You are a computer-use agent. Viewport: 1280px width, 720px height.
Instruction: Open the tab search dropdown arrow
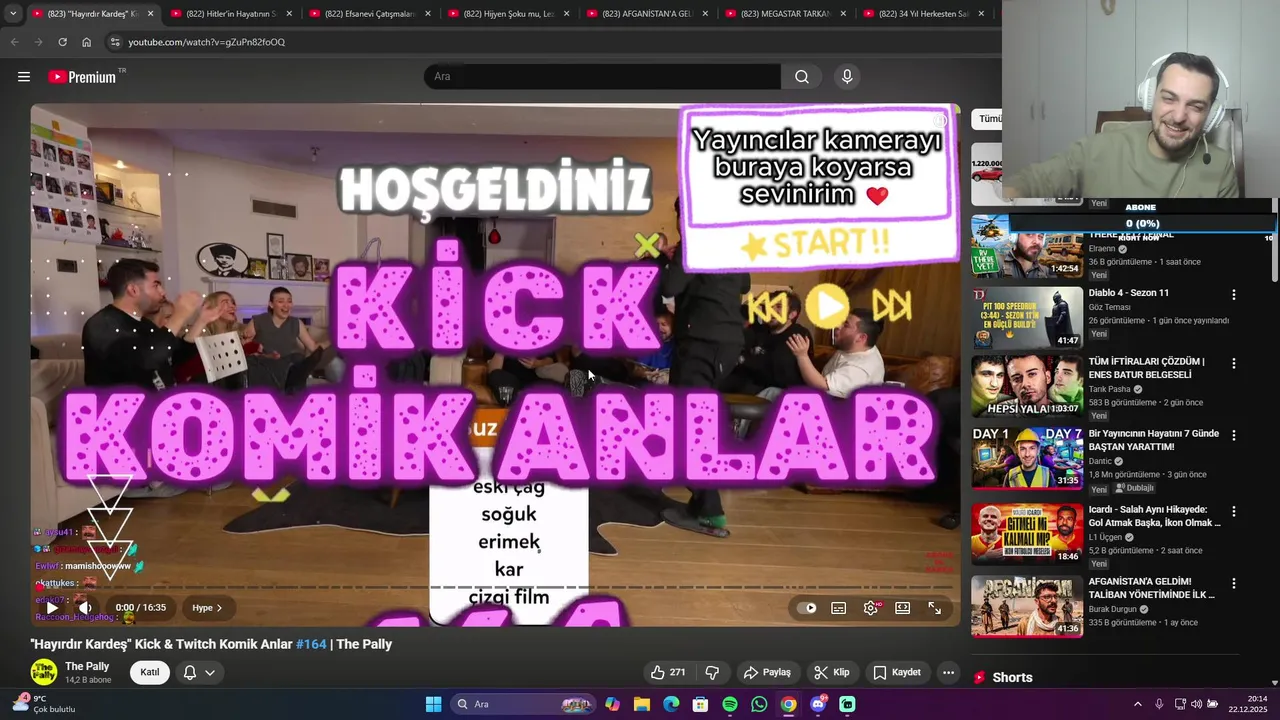click(x=13, y=14)
